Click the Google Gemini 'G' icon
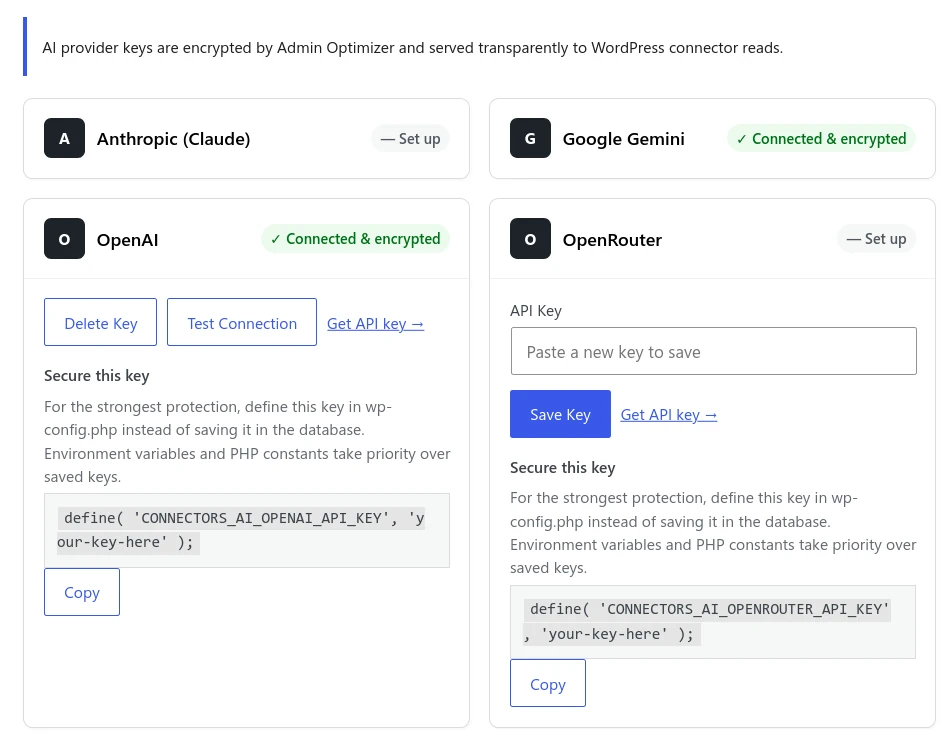The height and width of the screenshot is (751, 946). 530,138
